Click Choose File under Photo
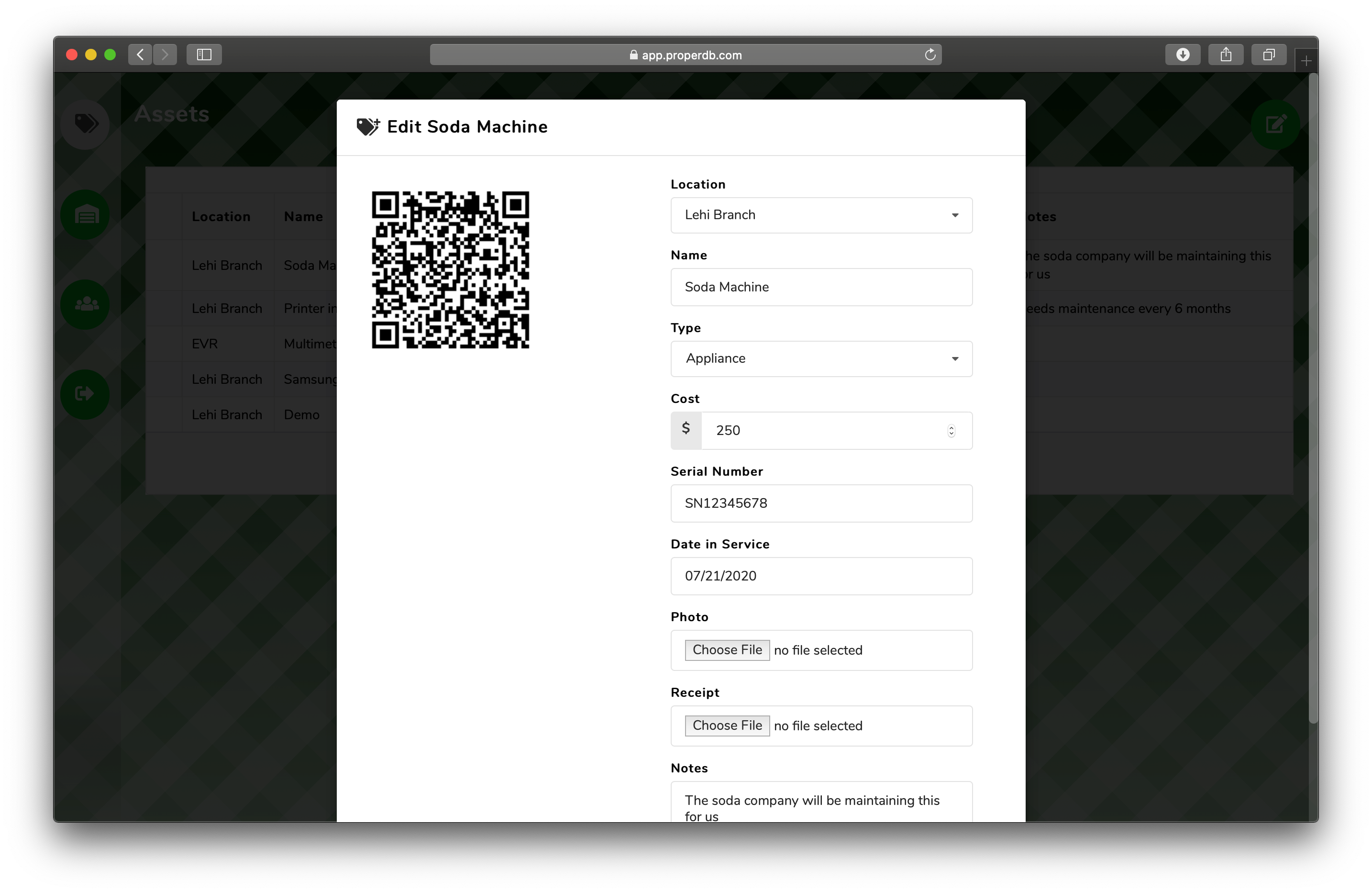This screenshot has width=1372, height=893. (726, 649)
